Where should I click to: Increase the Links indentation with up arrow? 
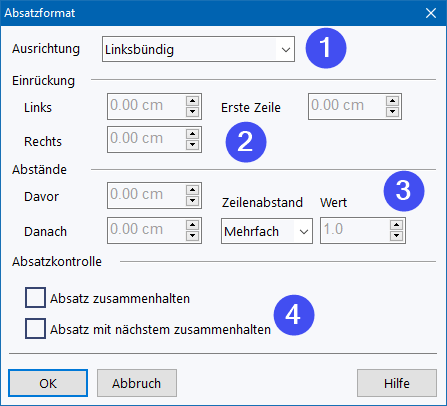point(193,101)
